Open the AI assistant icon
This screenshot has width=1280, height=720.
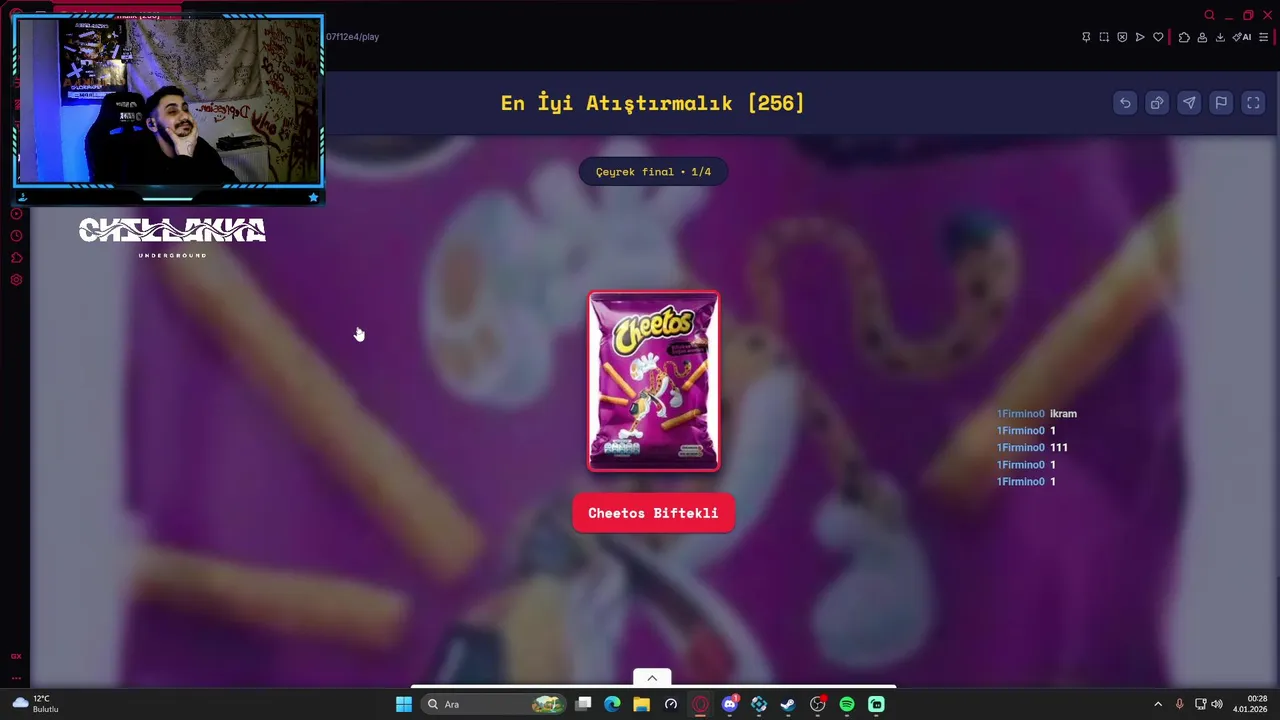tap(1242, 37)
